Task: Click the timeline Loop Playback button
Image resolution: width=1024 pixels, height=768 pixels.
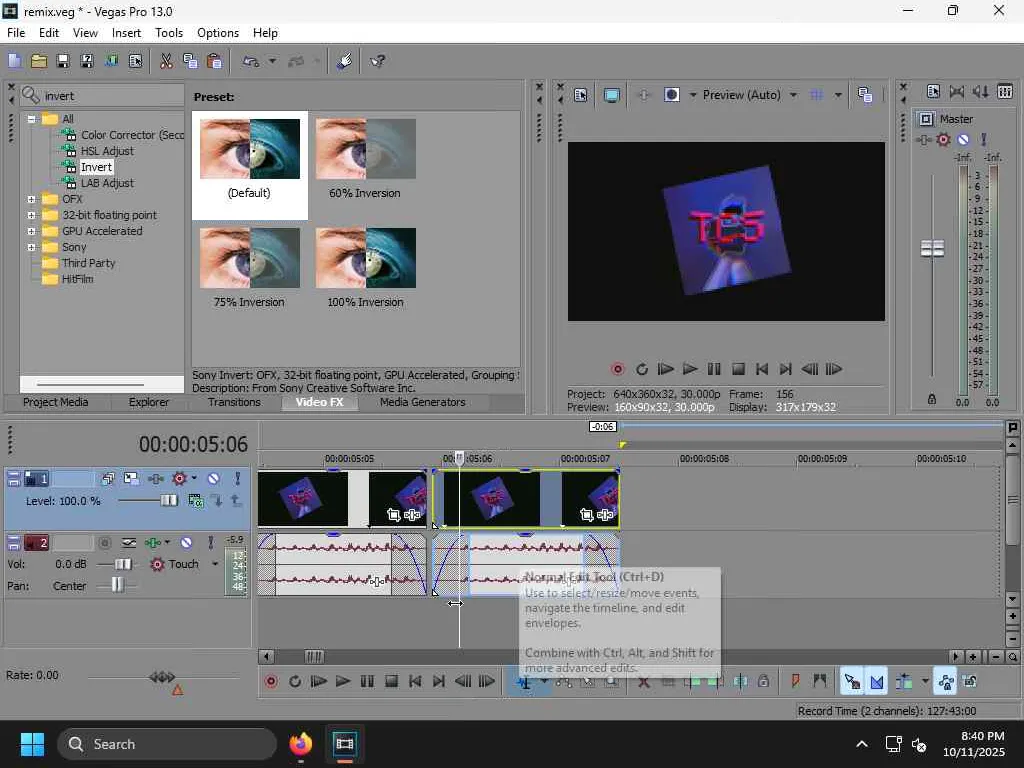Action: [295, 682]
